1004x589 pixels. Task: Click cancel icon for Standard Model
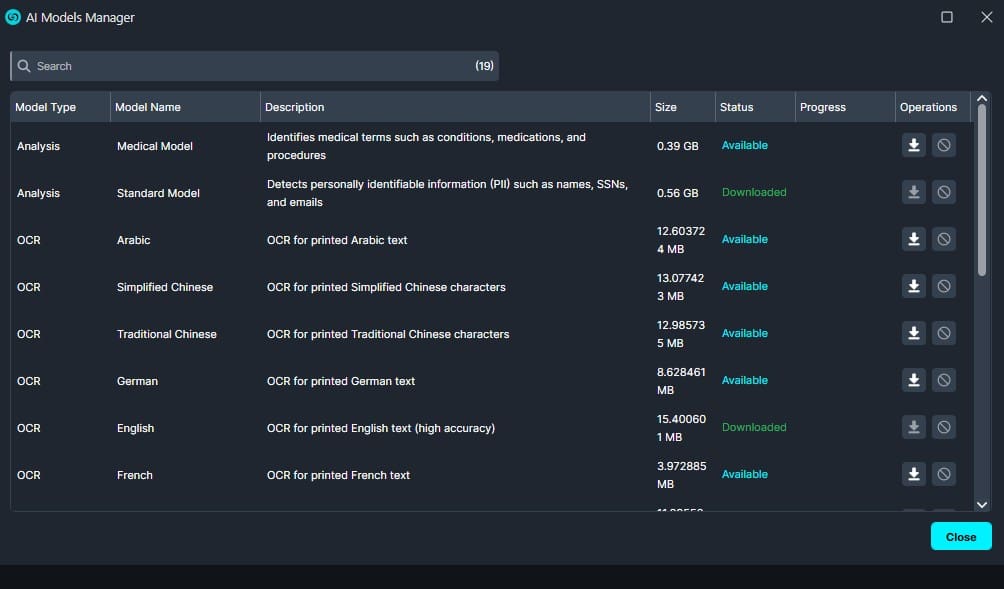943,192
